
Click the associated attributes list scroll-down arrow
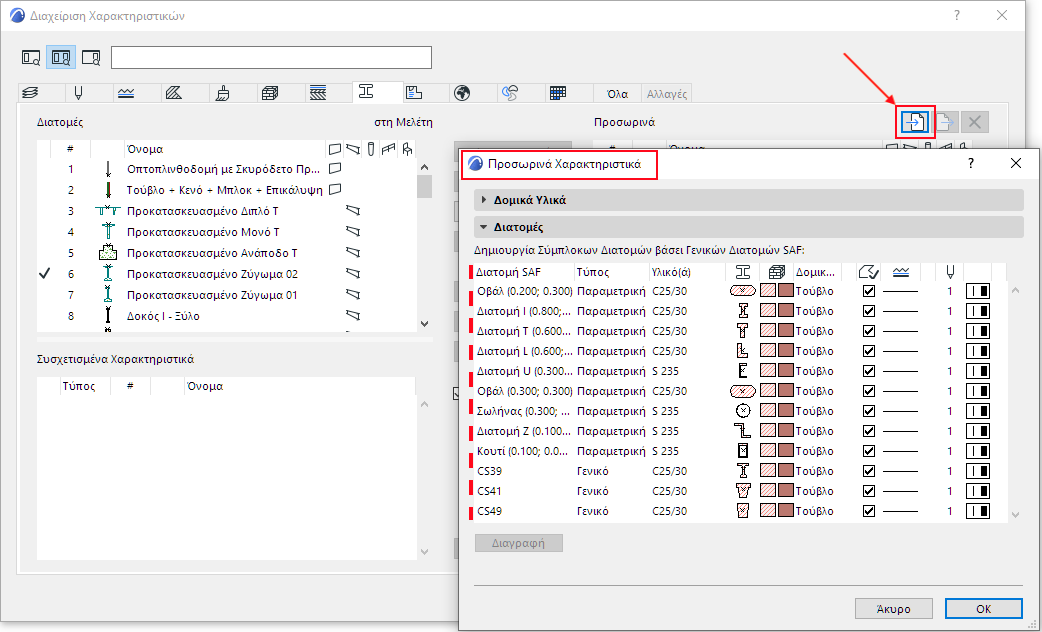tap(425, 552)
